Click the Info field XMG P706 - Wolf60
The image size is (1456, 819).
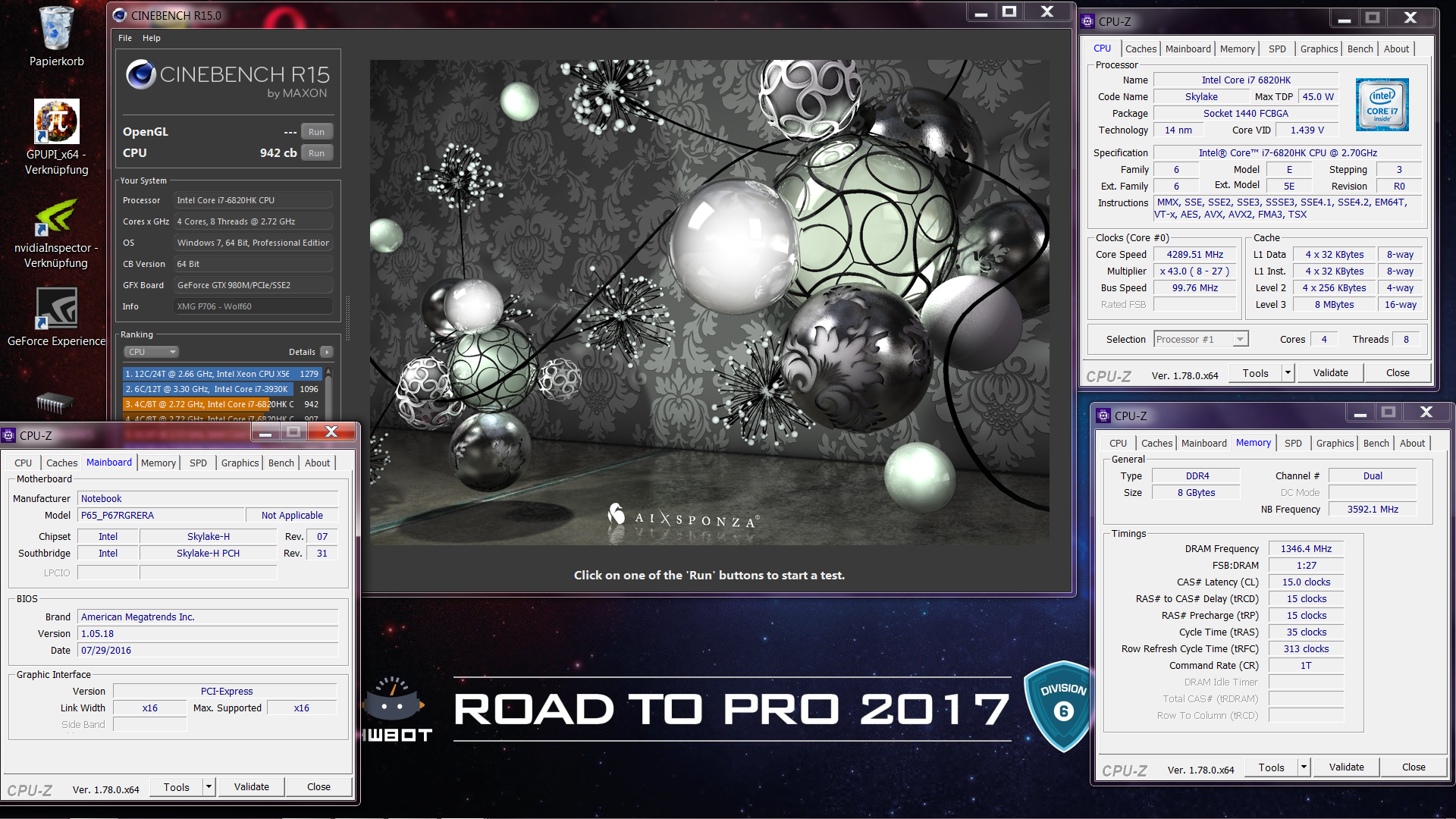pyautogui.click(x=254, y=306)
